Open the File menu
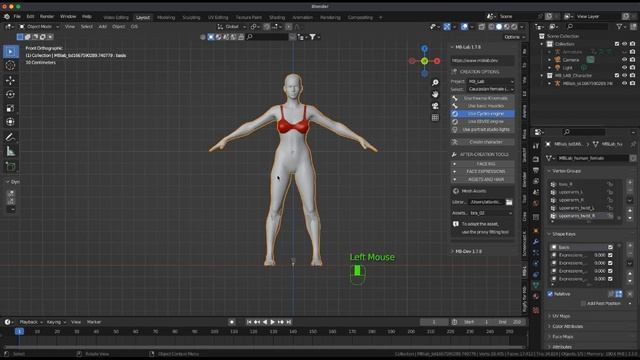The image size is (640, 360). click(x=17, y=17)
